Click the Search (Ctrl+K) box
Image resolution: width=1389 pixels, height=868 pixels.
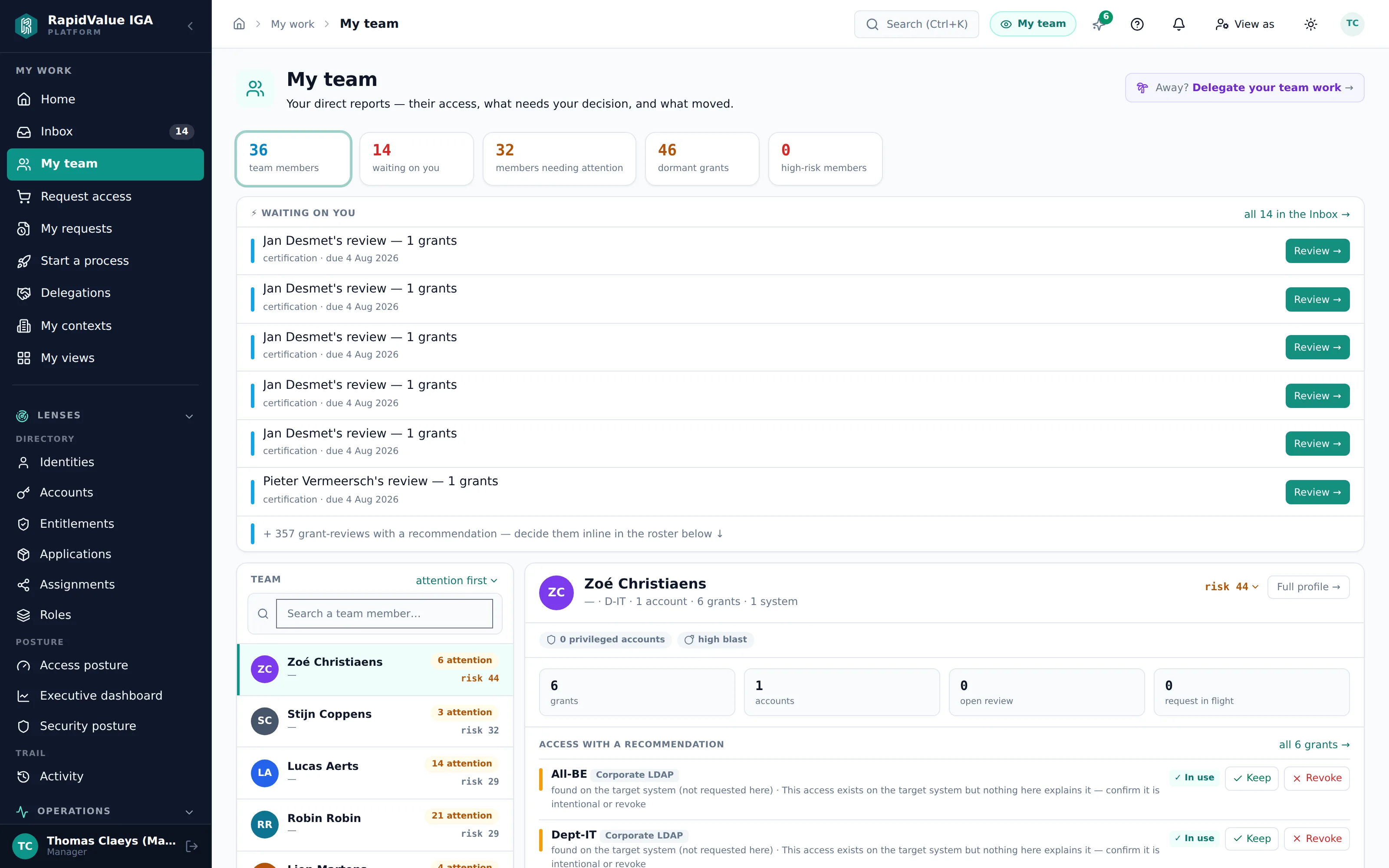[x=916, y=24]
